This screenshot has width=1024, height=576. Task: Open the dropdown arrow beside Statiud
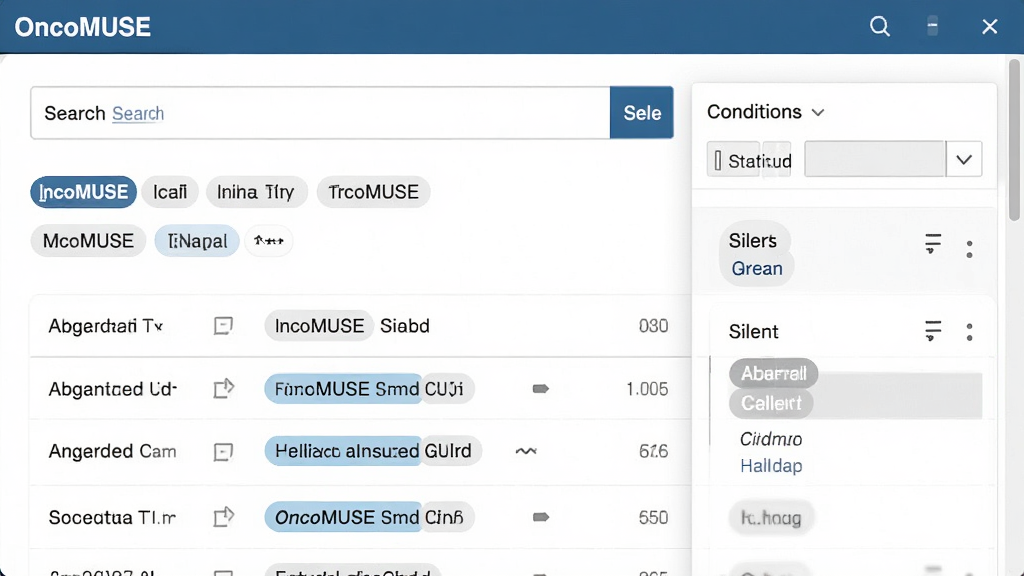tap(964, 159)
